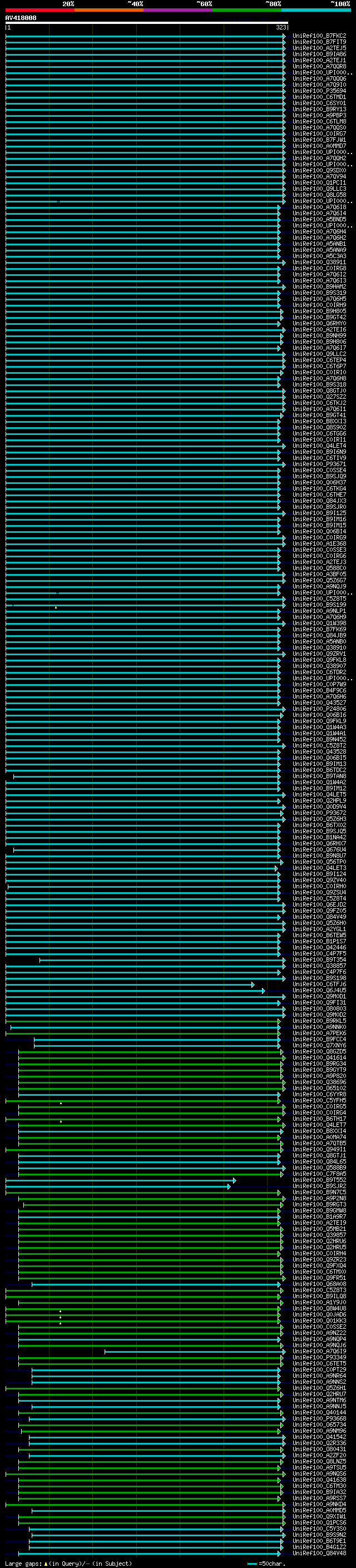Click the green ~80% identity color band
This screenshot has height=1568, width=356.
(x=247, y=10)
